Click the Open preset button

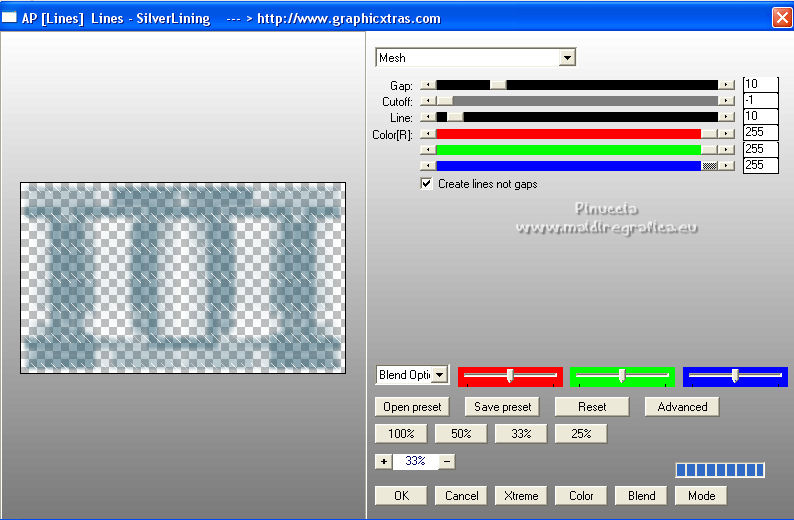pos(412,407)
